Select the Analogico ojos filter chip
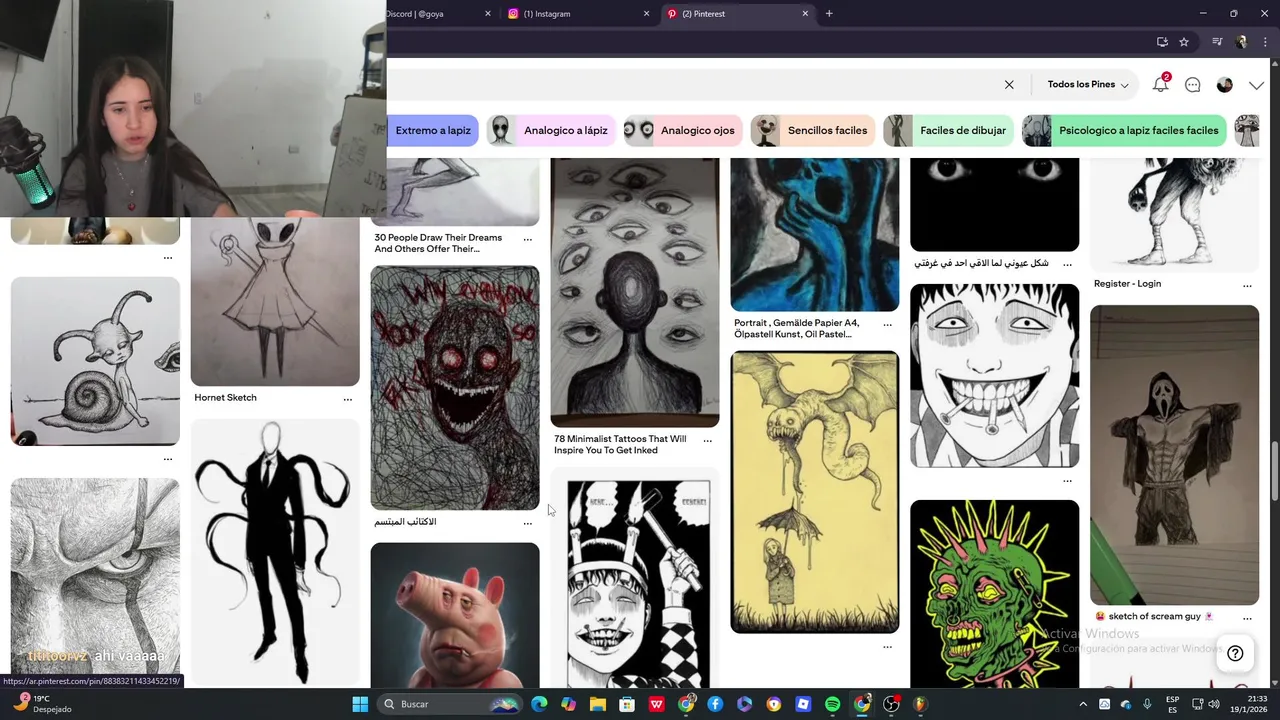 point(681,130)
